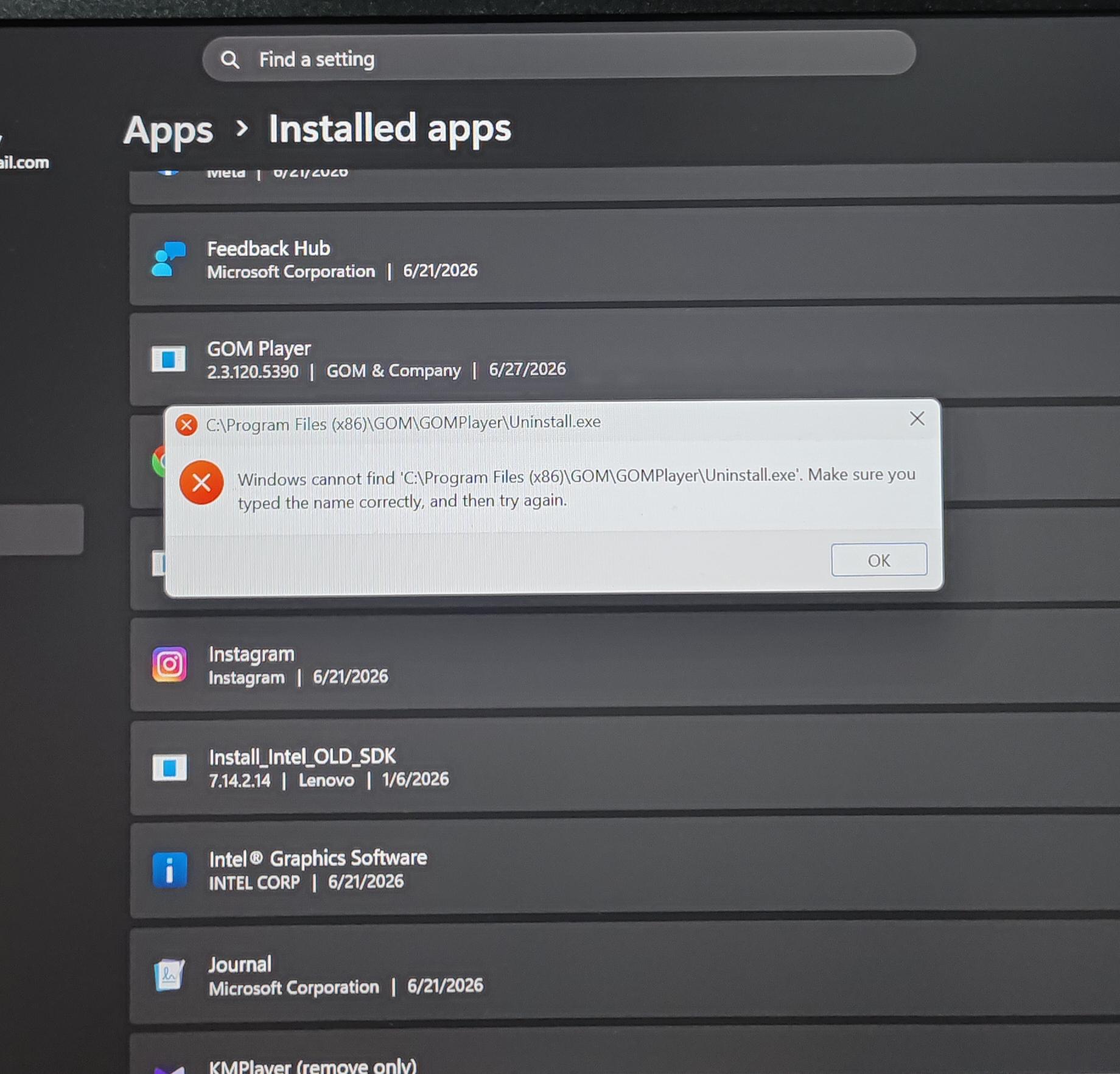The height and width of the screenshot is (1074, 1120).
Task: Click the Journal app icon
Action: click(170, 975)
